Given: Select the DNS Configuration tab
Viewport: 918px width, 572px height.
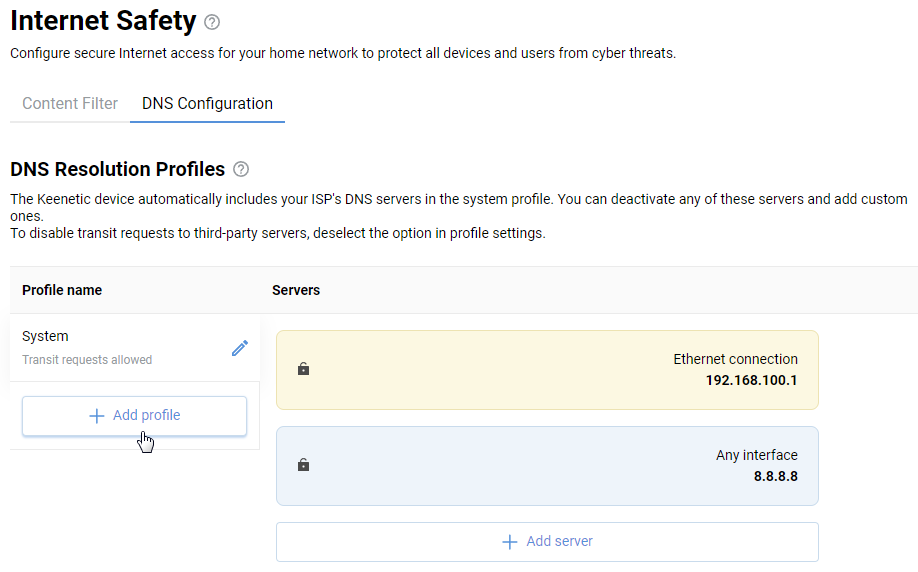Looking at the screenshot, I should click(207, 104).
